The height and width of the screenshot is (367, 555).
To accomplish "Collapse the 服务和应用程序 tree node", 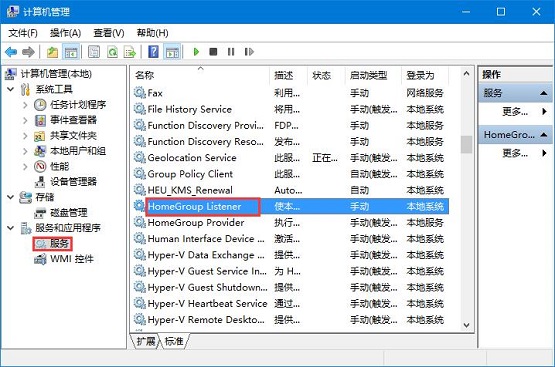I will tap(11, 228).
